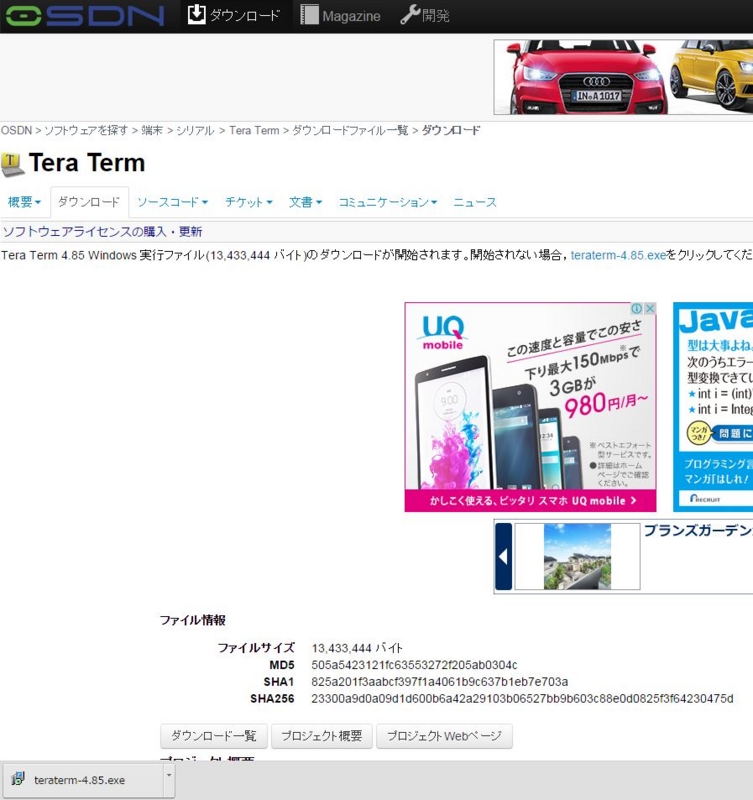Expand the 概要 dropdown tab
The width and height of the screenshot is (753, 800).
[24, 202]
